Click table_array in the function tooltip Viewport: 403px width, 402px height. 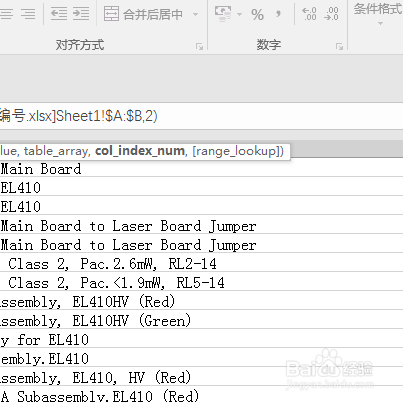[x=56, y=151]
